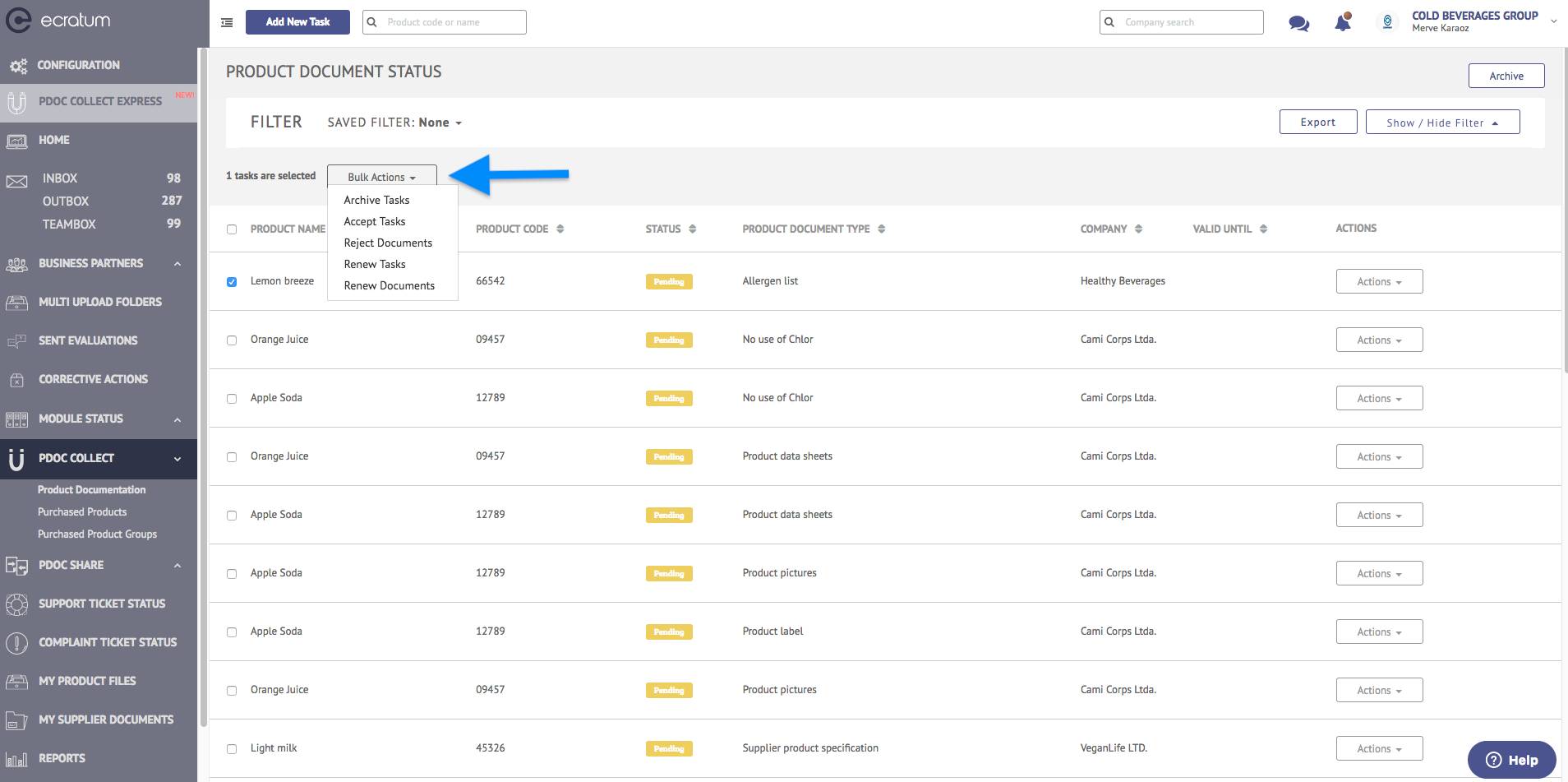Check the Light milk row checkbox

pyautogui.click(x=232, y=749)
